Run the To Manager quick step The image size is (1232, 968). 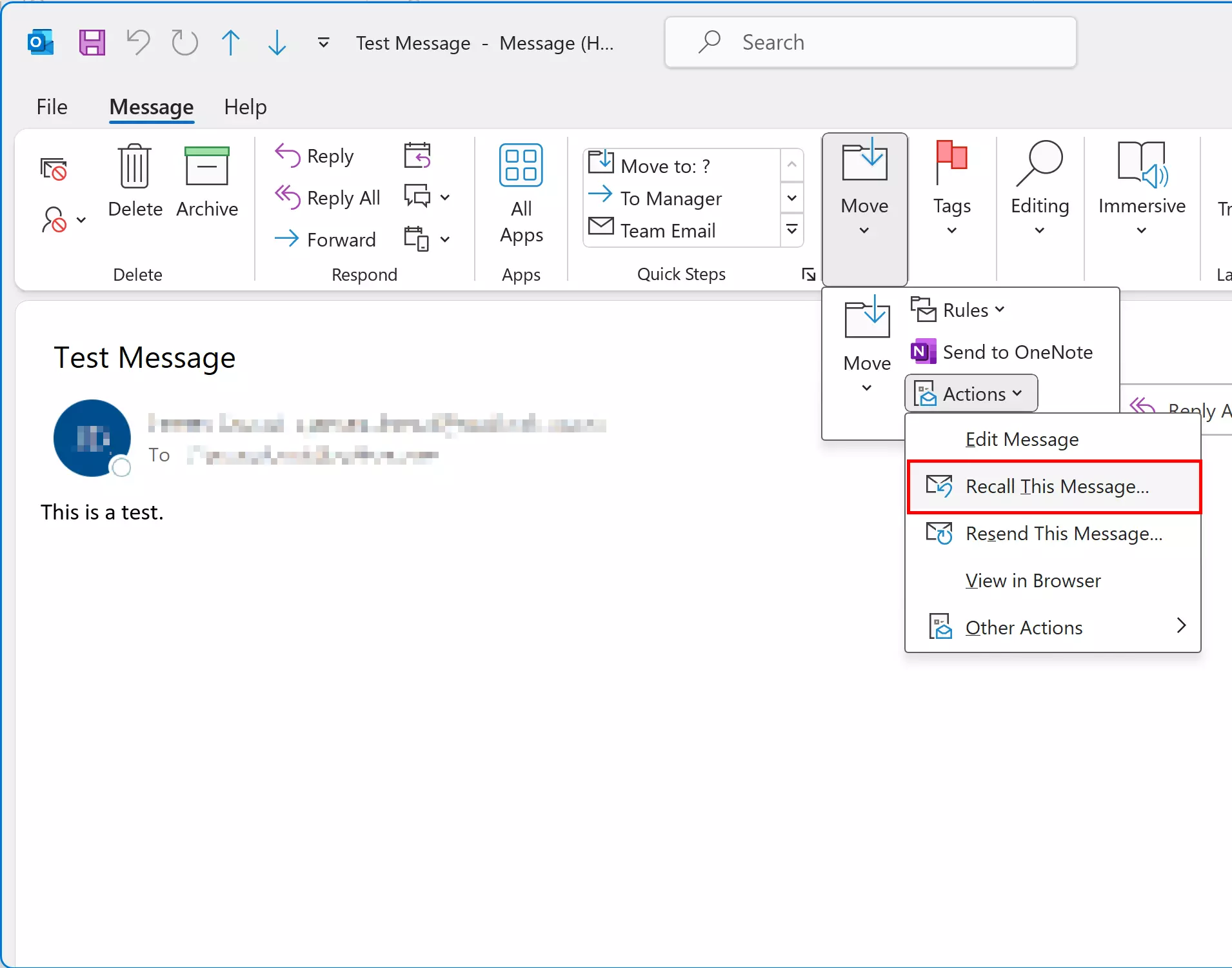point(670,198)
